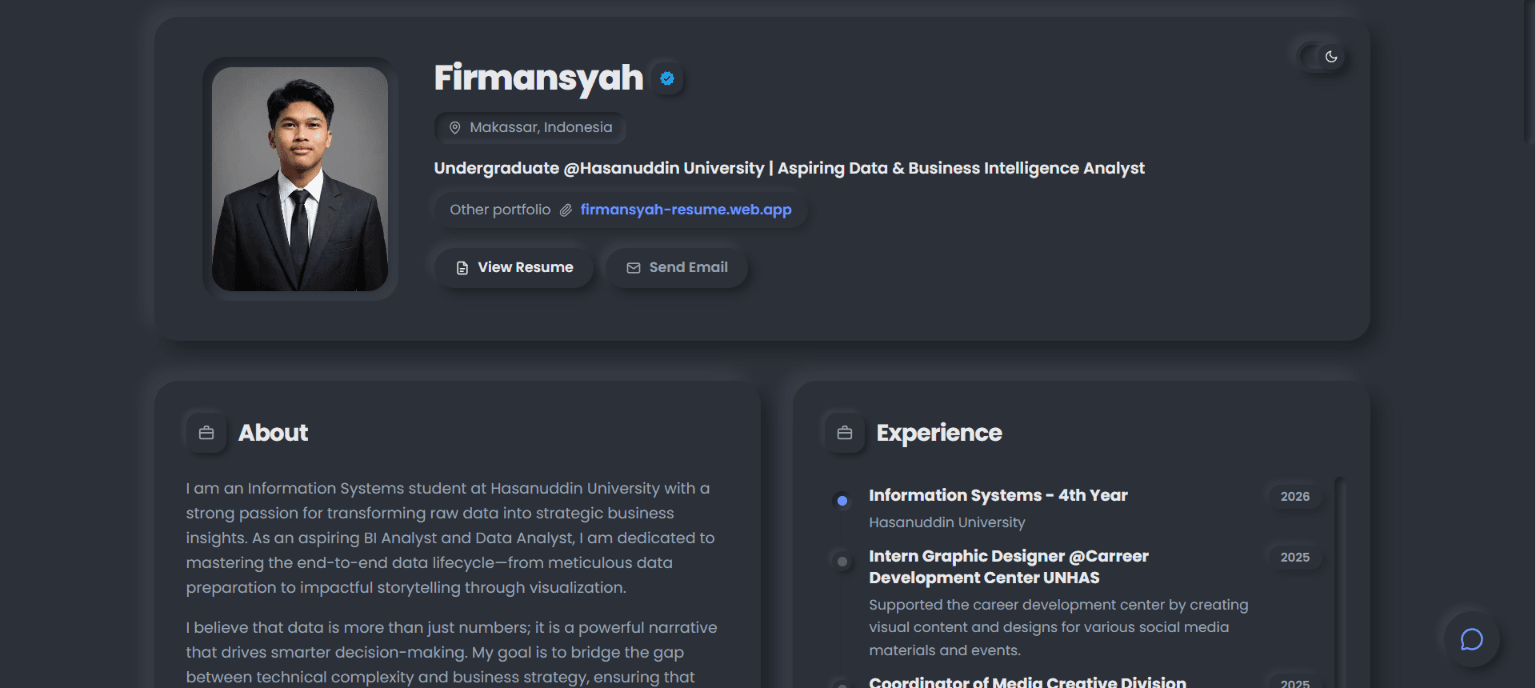Click the location pin icon
Viewport: 1536px width, 688px height.
click(x=455, y=128)
